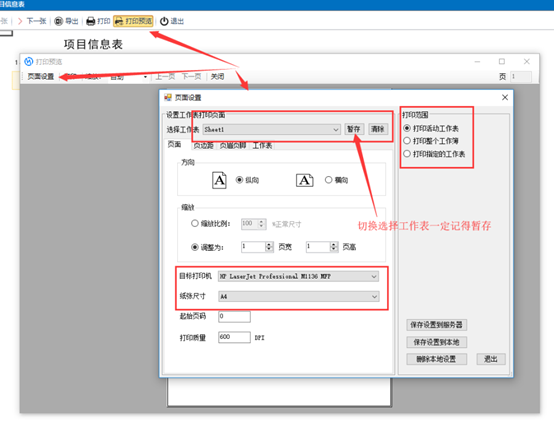The height and width of the screenshot is (422, 554).
Task: Open 打印预览 print preview in toolbar
Action: click(x=133, y=21)
